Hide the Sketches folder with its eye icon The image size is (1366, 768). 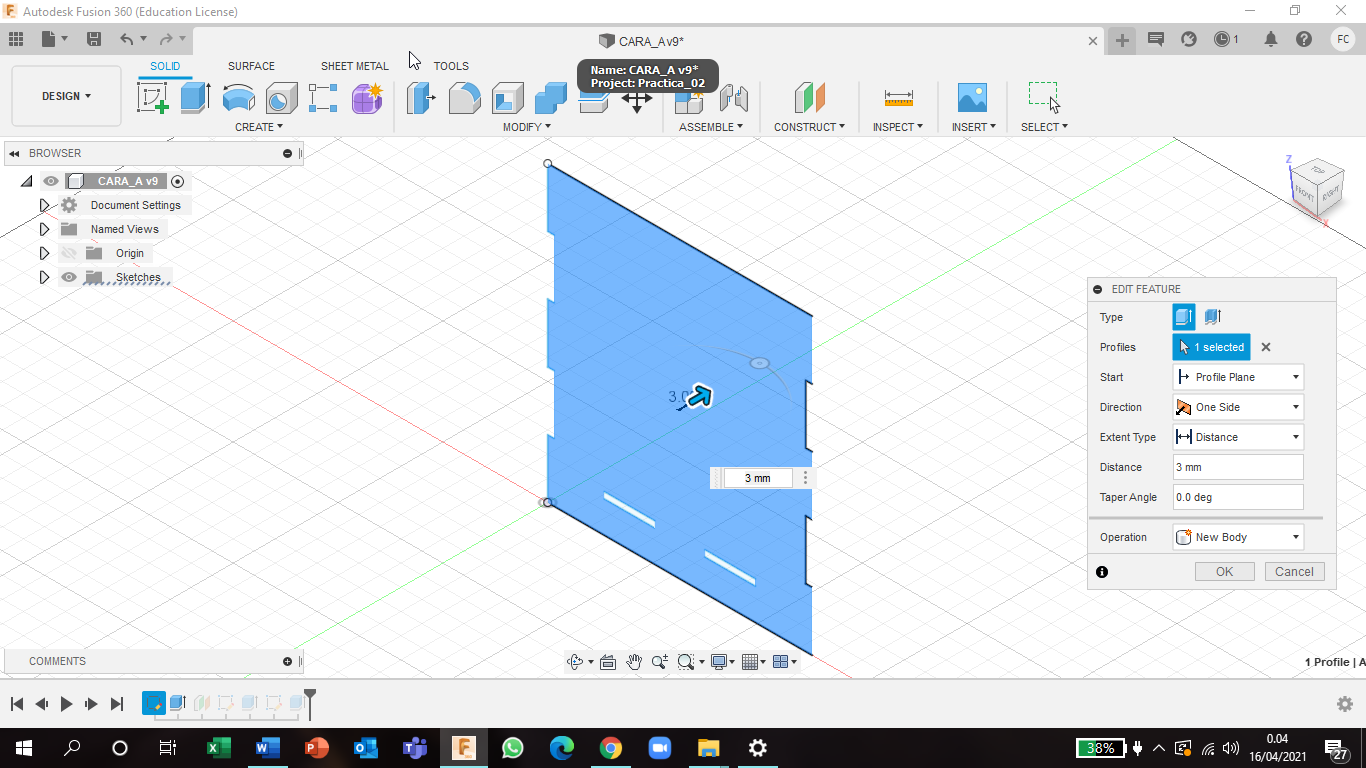(x=69, y=277)
